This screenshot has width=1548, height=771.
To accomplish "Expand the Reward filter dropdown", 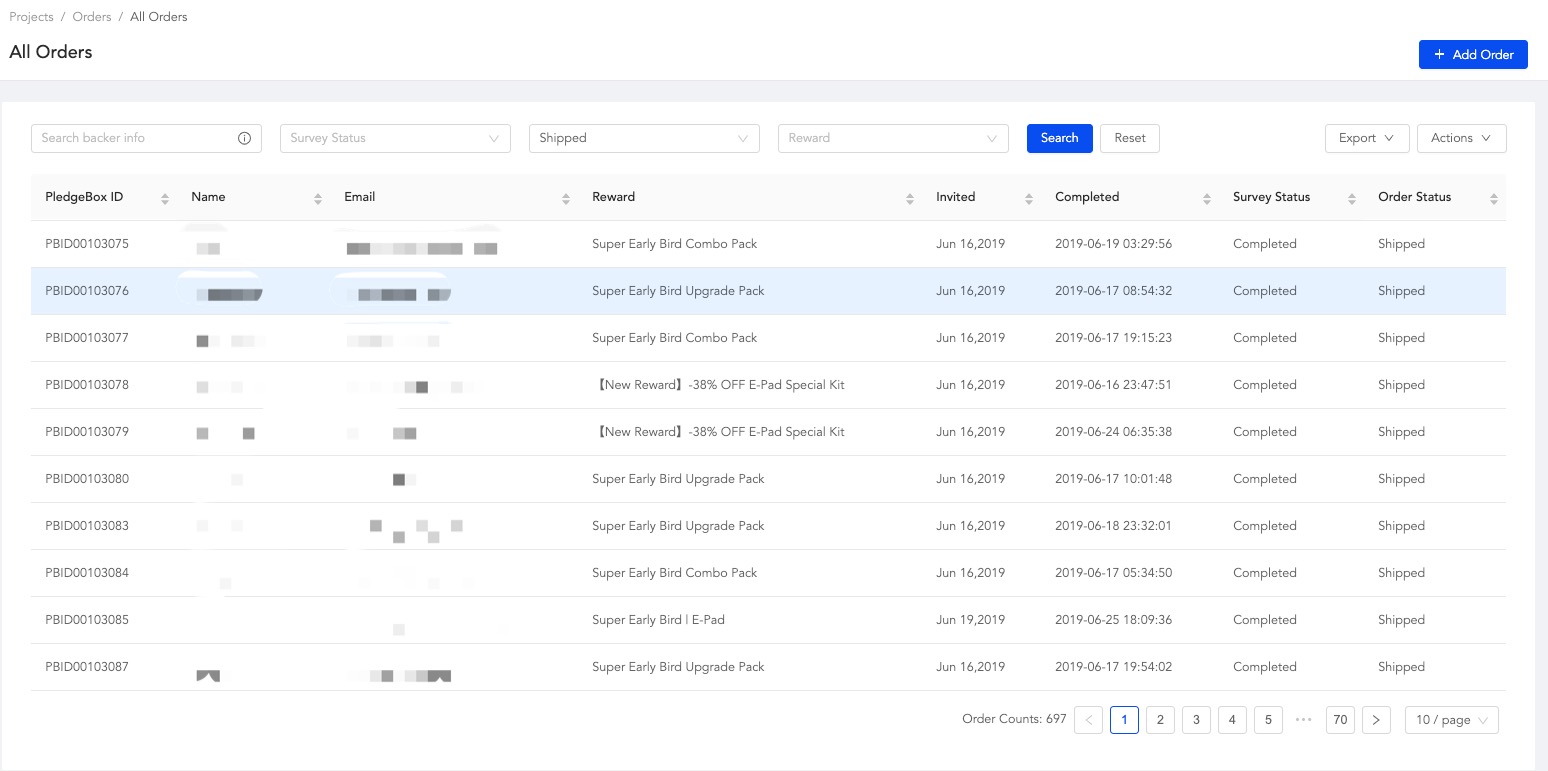I will (892, 139).
